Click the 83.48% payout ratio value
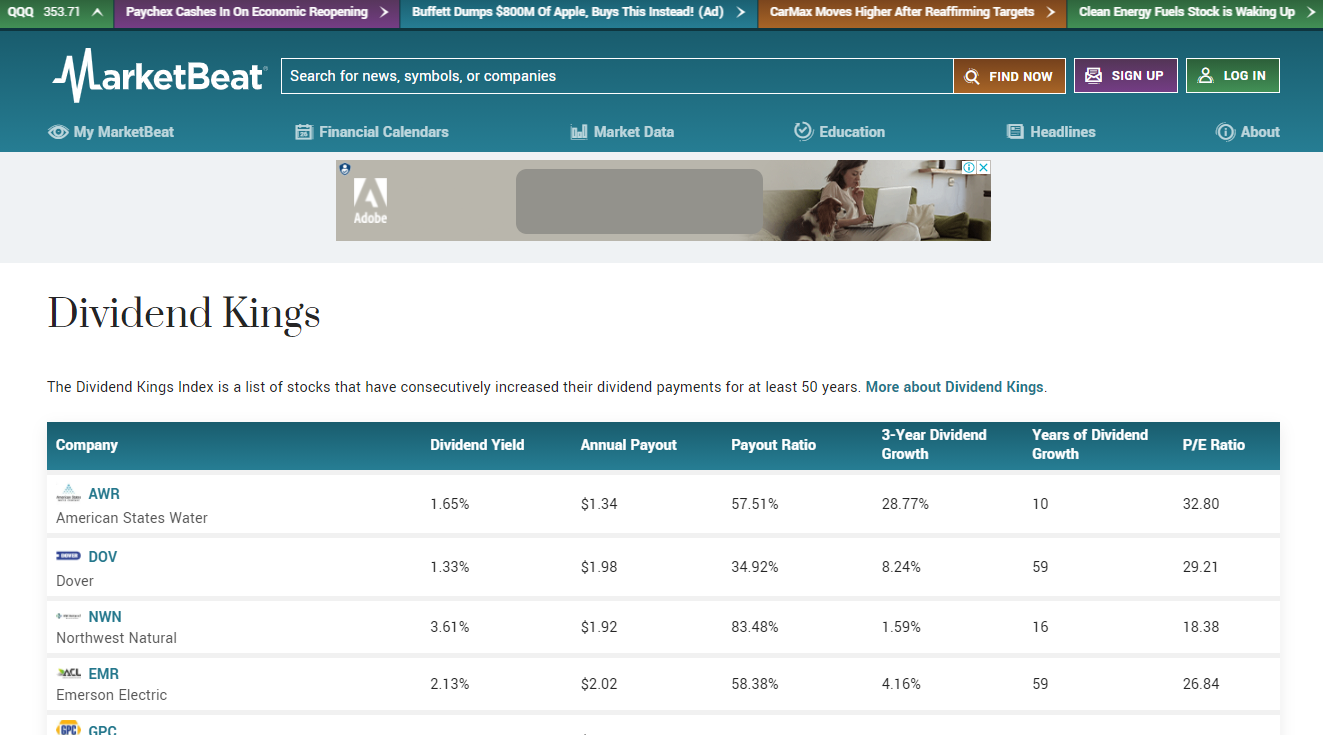This screenshot has width=1323, height=735. [x=755, y=627]
